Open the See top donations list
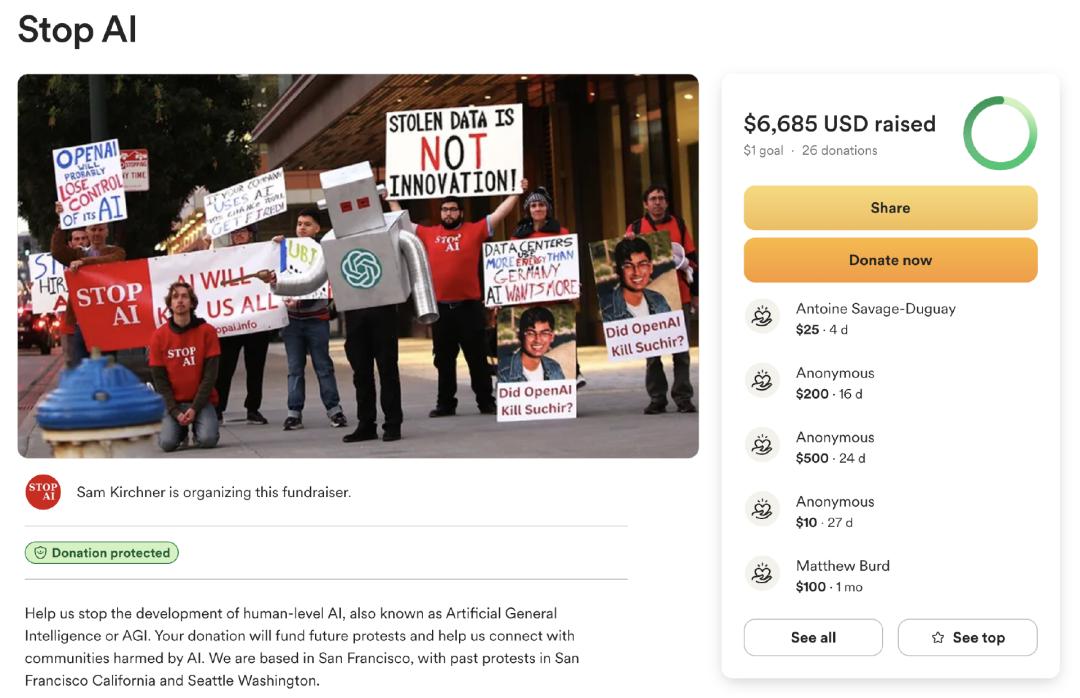 (967, 638)
